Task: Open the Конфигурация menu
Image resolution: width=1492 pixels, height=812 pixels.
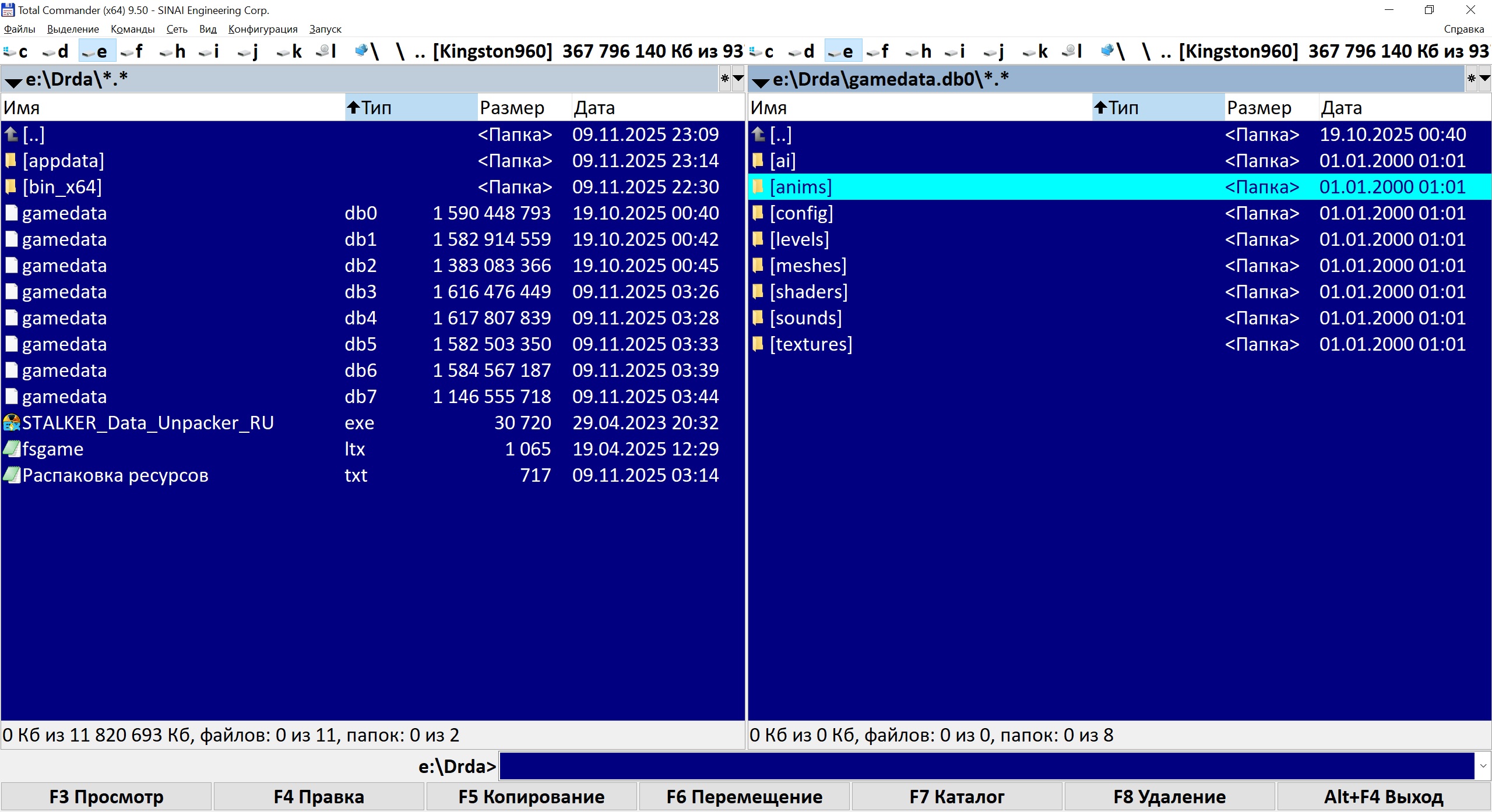Action: 262,29
